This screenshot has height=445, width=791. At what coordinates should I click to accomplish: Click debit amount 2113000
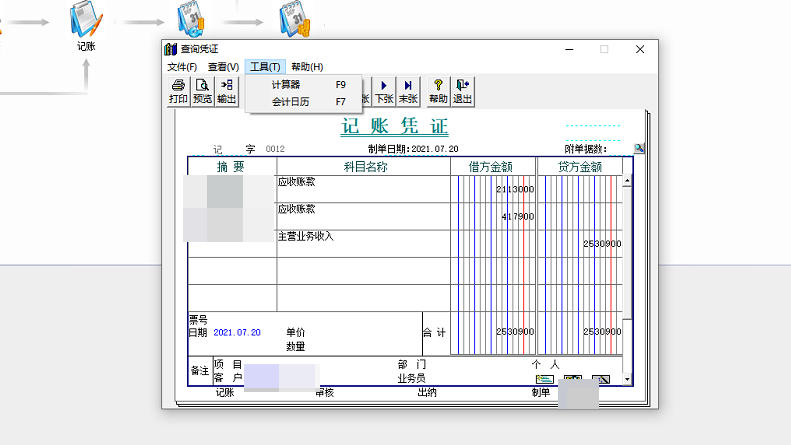(x=515, y=189)
